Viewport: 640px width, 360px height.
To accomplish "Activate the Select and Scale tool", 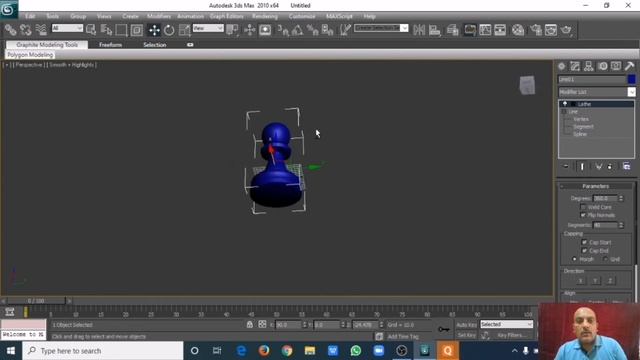I will pos(184,30).
